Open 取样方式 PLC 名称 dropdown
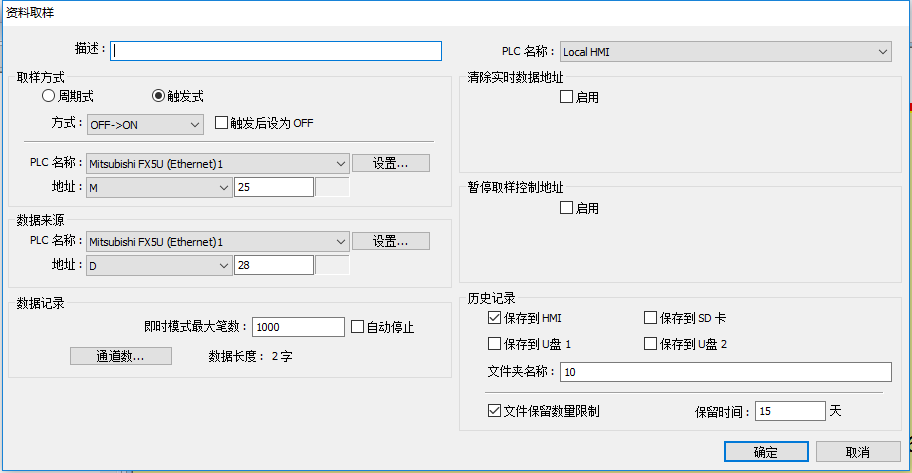Screen dimensions: 912x473 point(217,162)
